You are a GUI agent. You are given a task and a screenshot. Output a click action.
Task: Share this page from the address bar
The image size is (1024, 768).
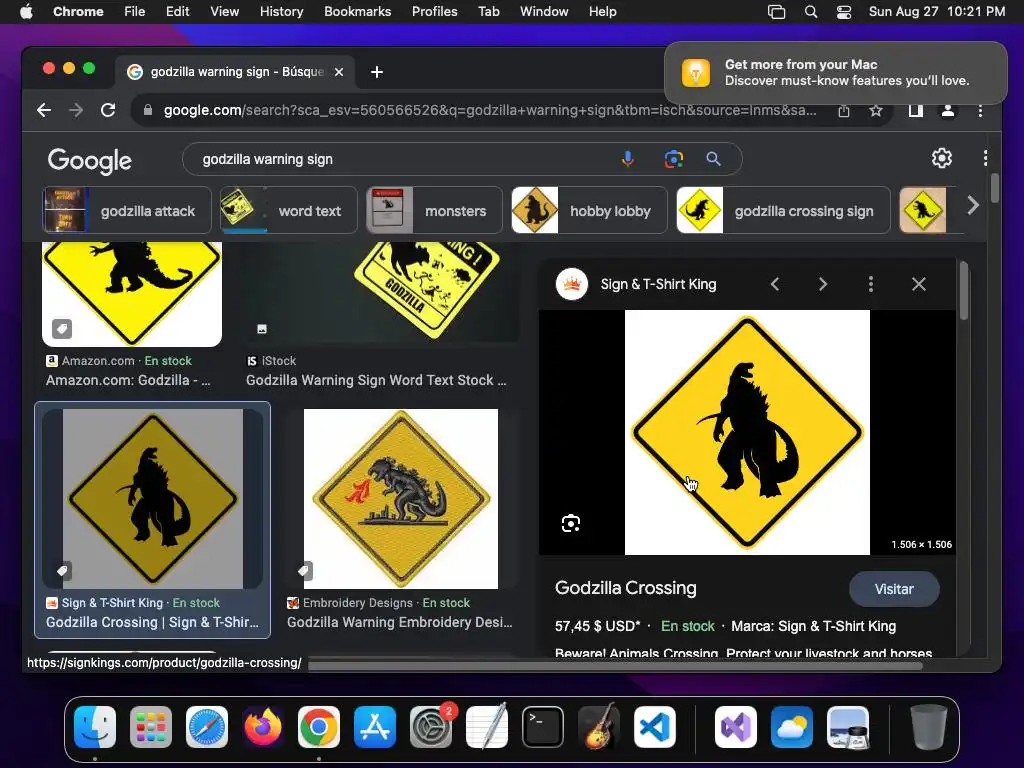pyautogui.click(x=844, y=110)
